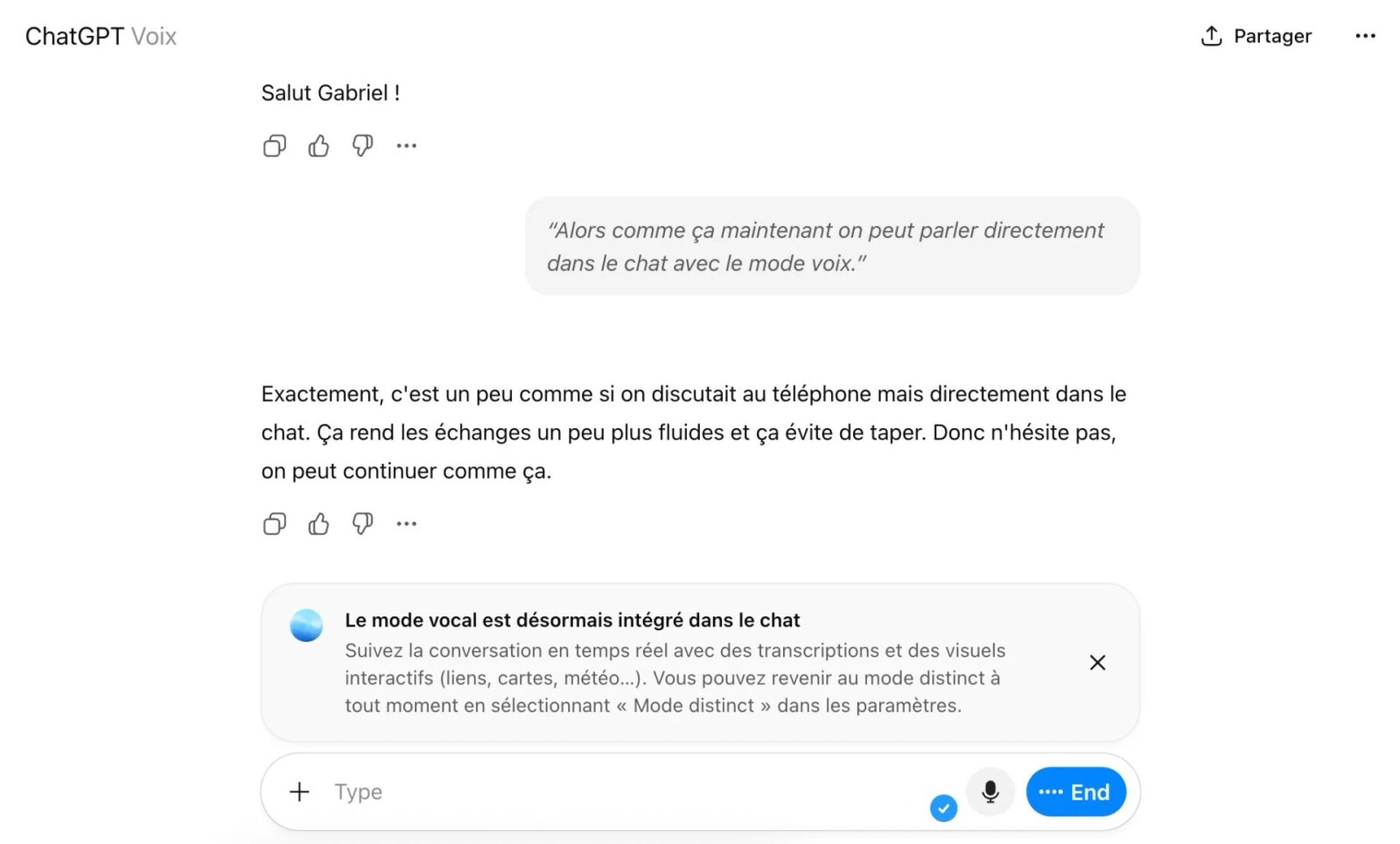Screen dimensions: 1400x844
Task: Give thumbs up to the "Exactement" reply
Action: 318,524
